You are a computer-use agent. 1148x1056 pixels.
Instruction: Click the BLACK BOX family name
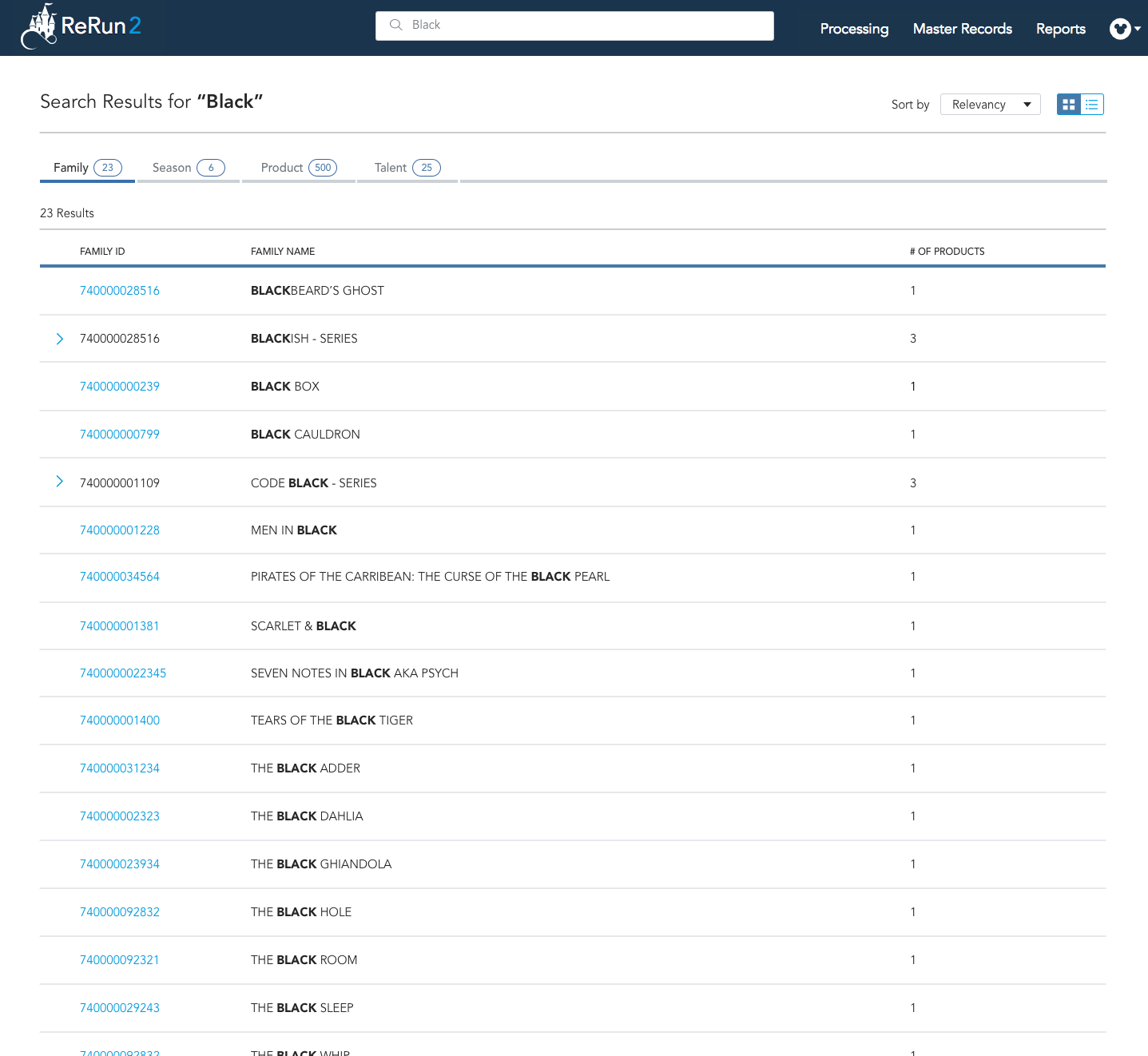(x=285, y=387)
